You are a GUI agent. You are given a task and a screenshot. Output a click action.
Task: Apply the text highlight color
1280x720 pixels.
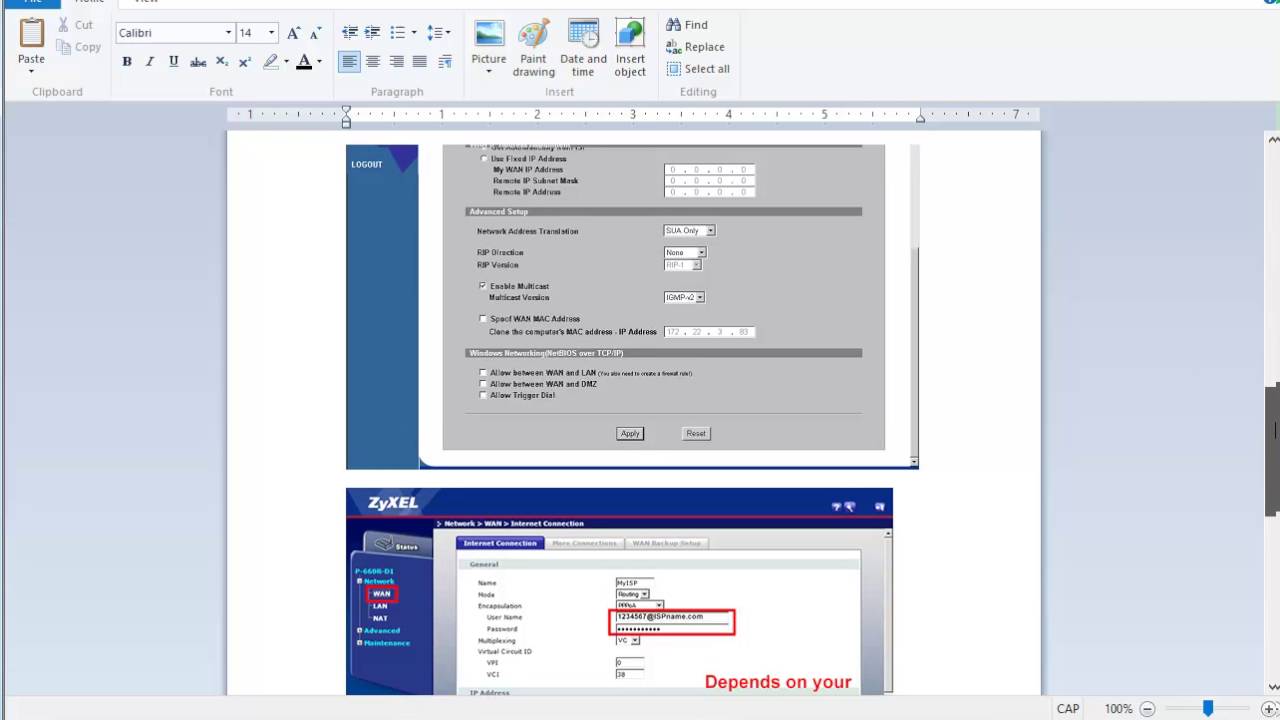pos(270,62)
